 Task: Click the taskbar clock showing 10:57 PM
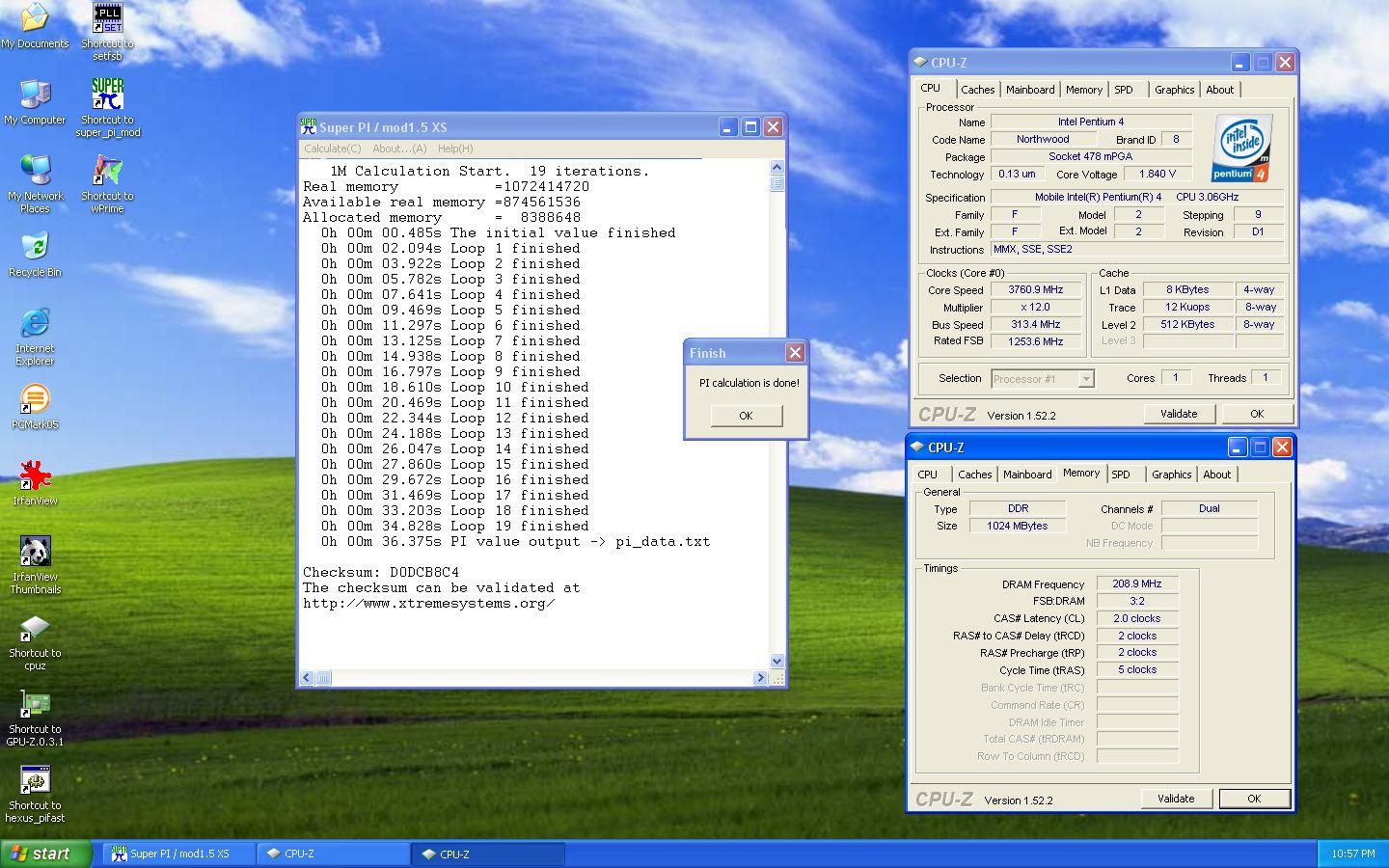click(1353, 854)
